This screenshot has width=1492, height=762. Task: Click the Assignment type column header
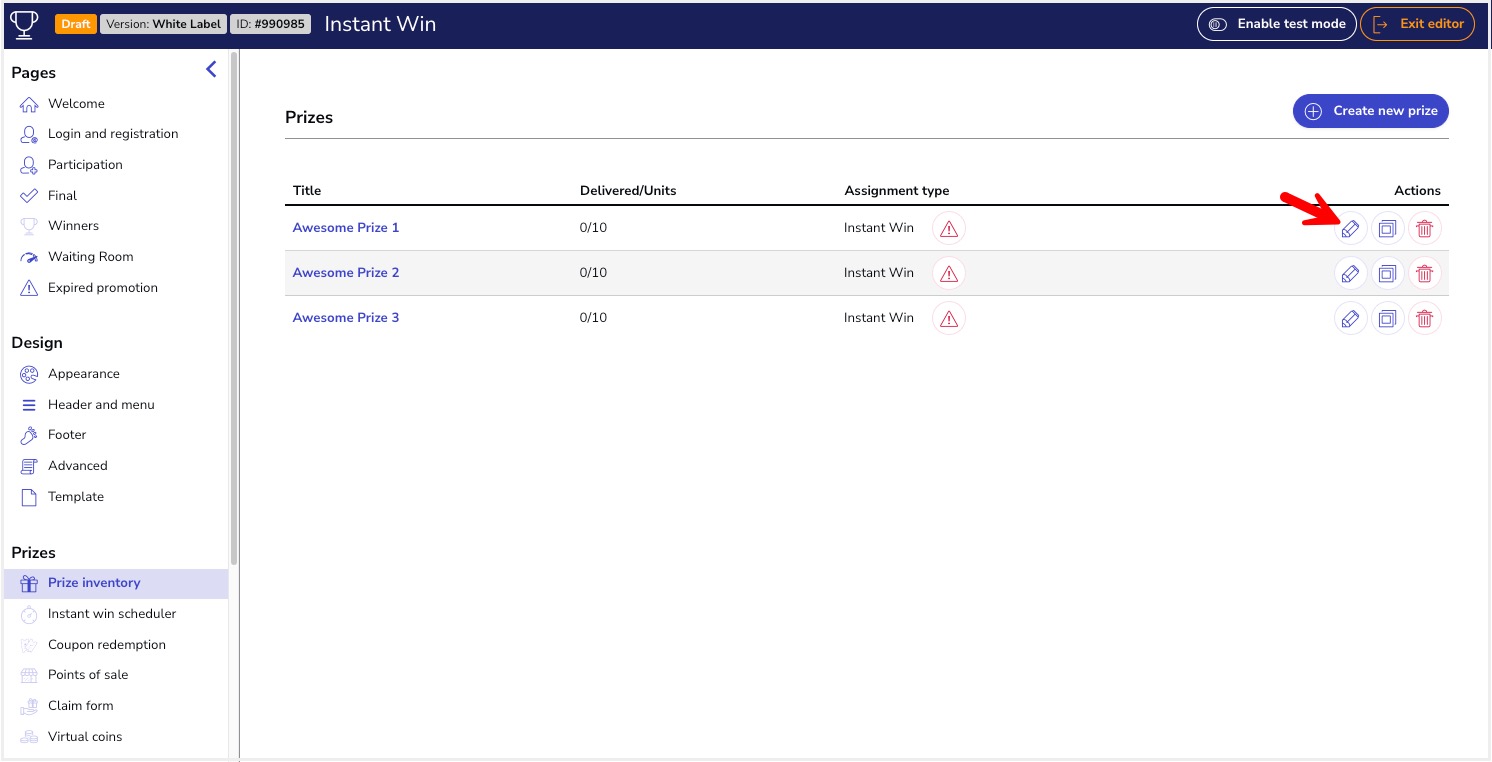tap(897, 191)
